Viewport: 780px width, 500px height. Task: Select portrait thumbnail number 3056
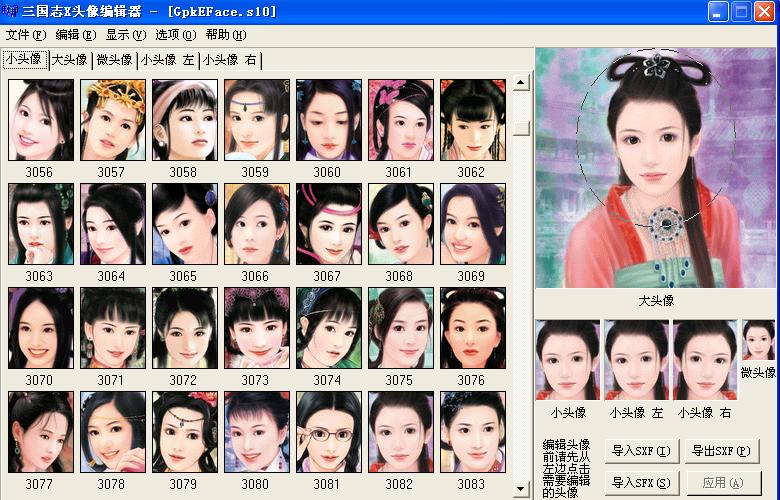[40, 120]
